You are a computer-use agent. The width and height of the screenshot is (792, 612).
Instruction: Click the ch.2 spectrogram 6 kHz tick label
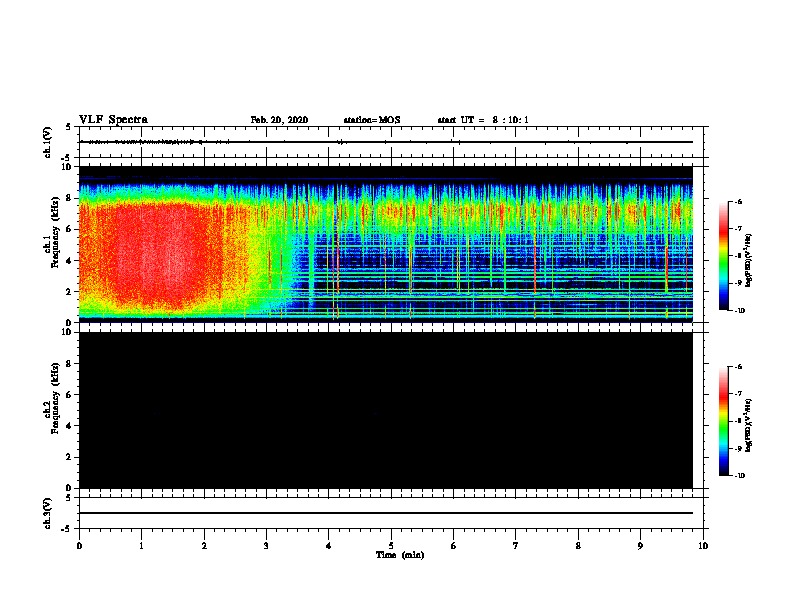(x=69, y=394)
